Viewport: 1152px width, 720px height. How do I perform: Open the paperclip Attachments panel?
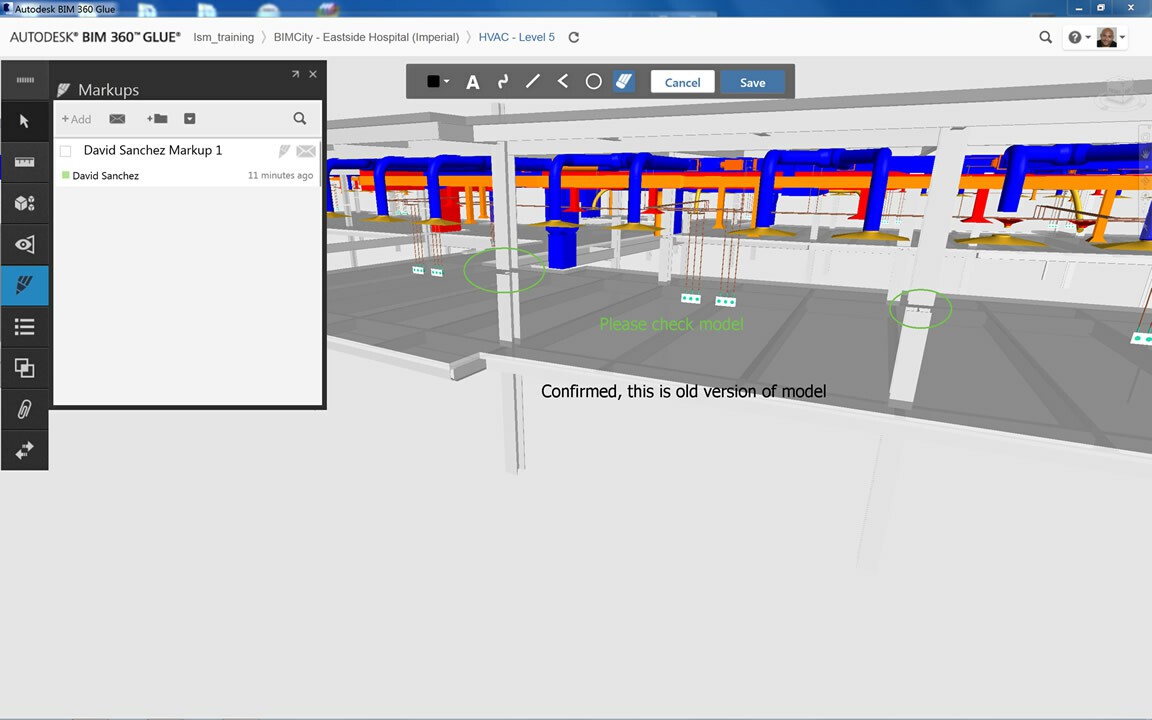[24, 409]
